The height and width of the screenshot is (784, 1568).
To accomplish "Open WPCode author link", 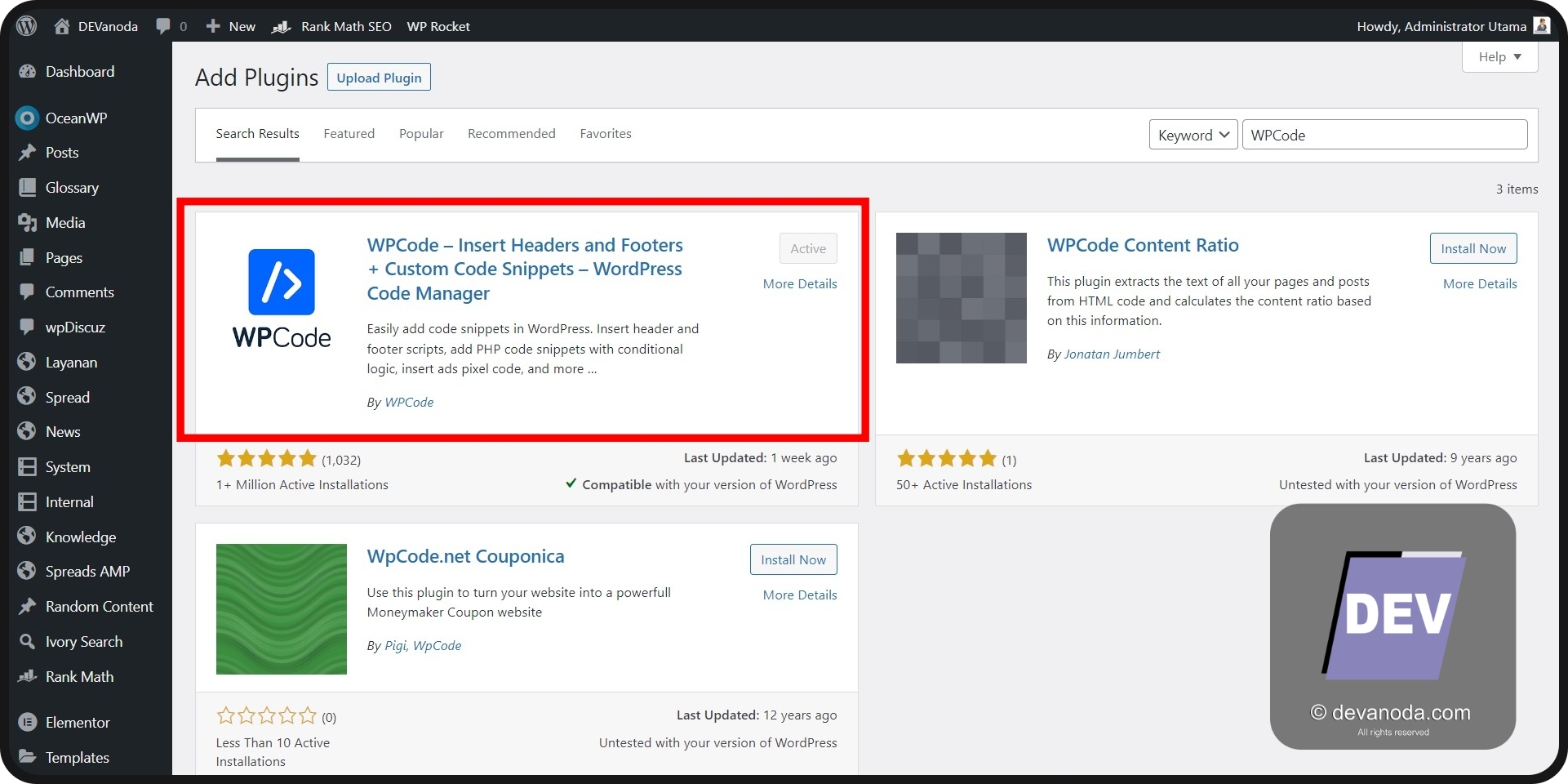I will pos(409,403).
